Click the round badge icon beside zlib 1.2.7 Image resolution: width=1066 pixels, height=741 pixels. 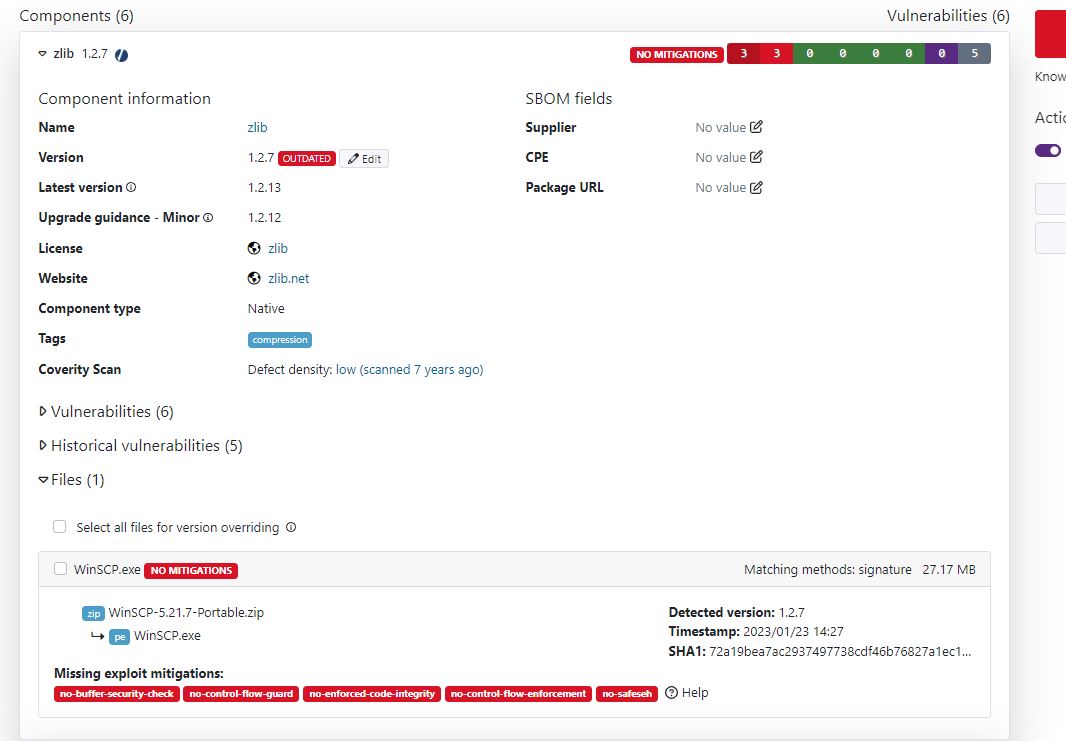[121, 55]
